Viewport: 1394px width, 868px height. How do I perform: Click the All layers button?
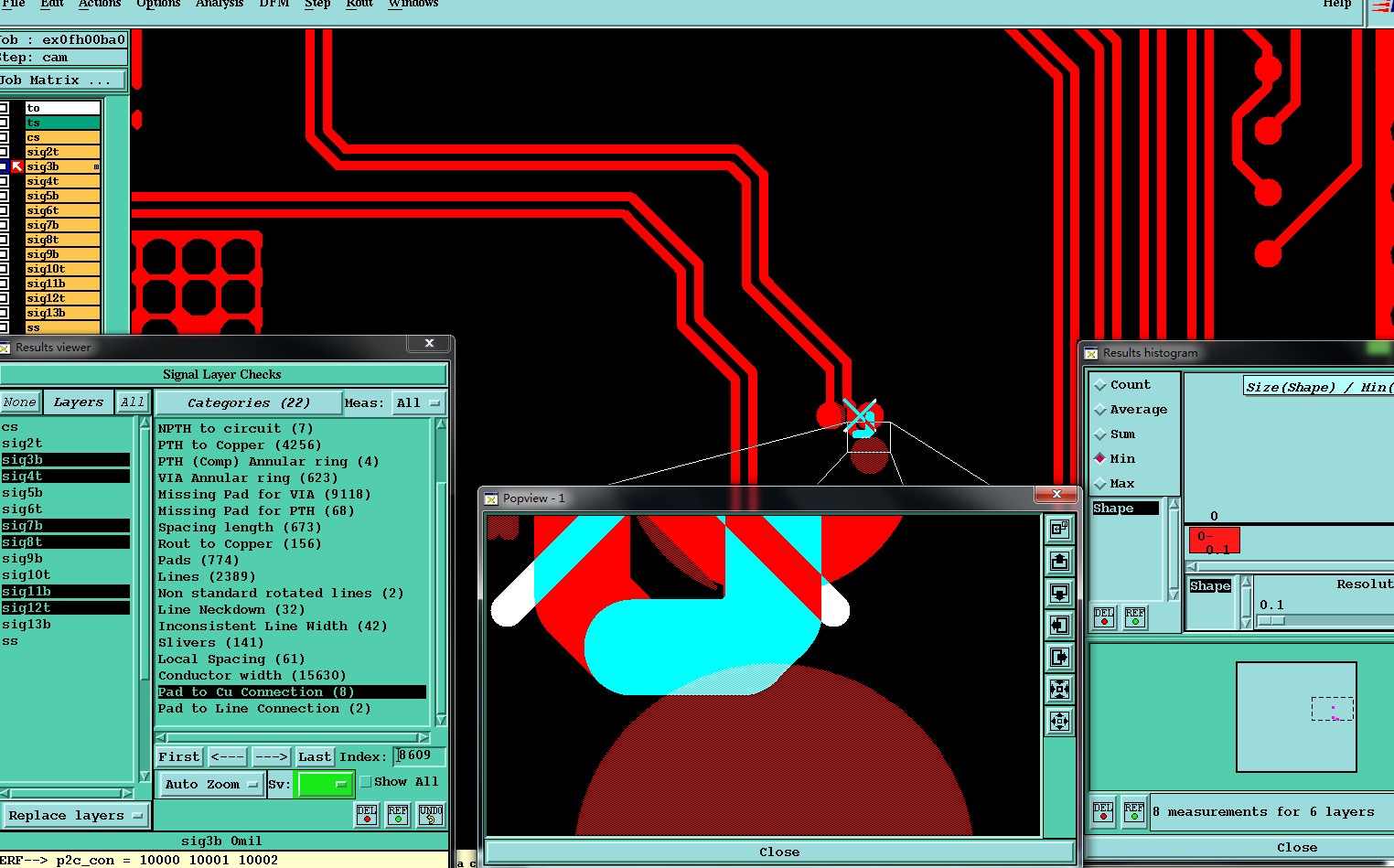point(133,402)
